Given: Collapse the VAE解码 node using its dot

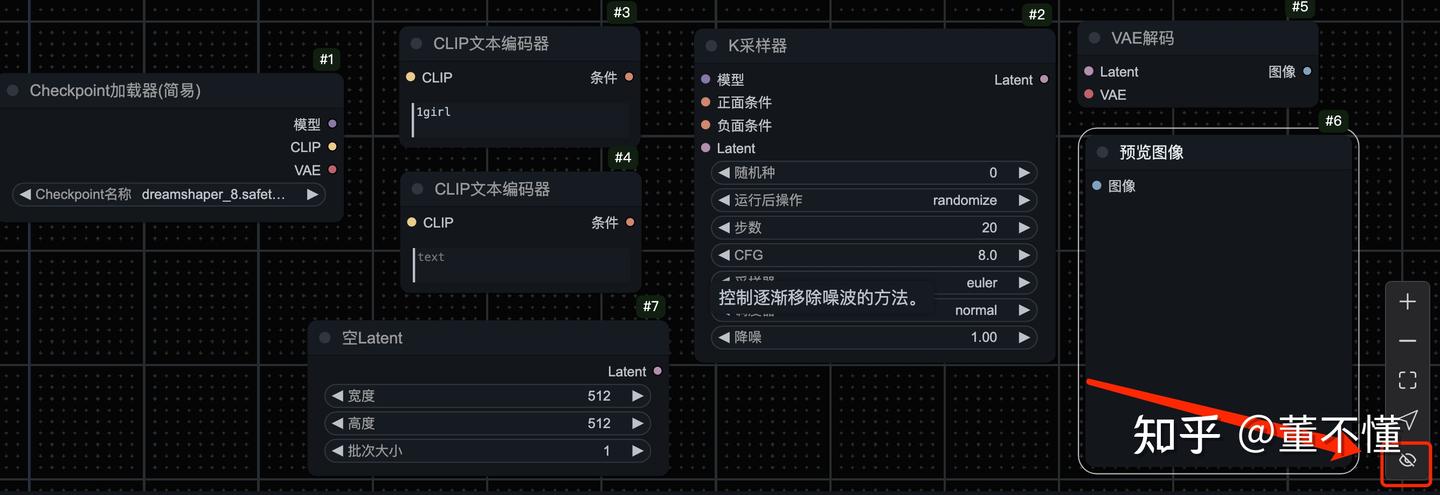Looking at the screenshot, I should pos(1095,38).
